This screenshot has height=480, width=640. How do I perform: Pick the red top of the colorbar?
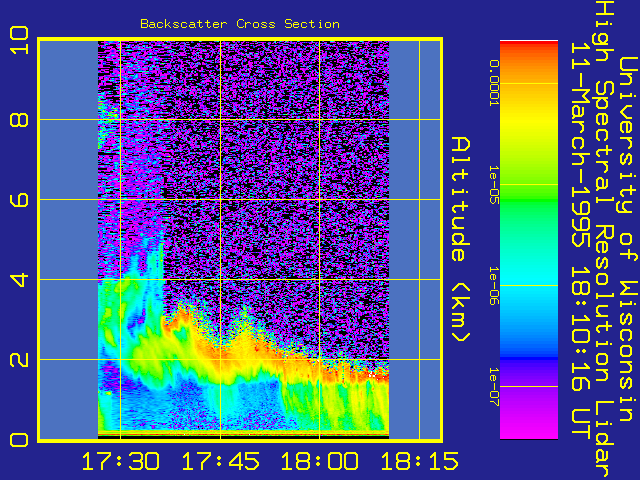coord(529,45)
